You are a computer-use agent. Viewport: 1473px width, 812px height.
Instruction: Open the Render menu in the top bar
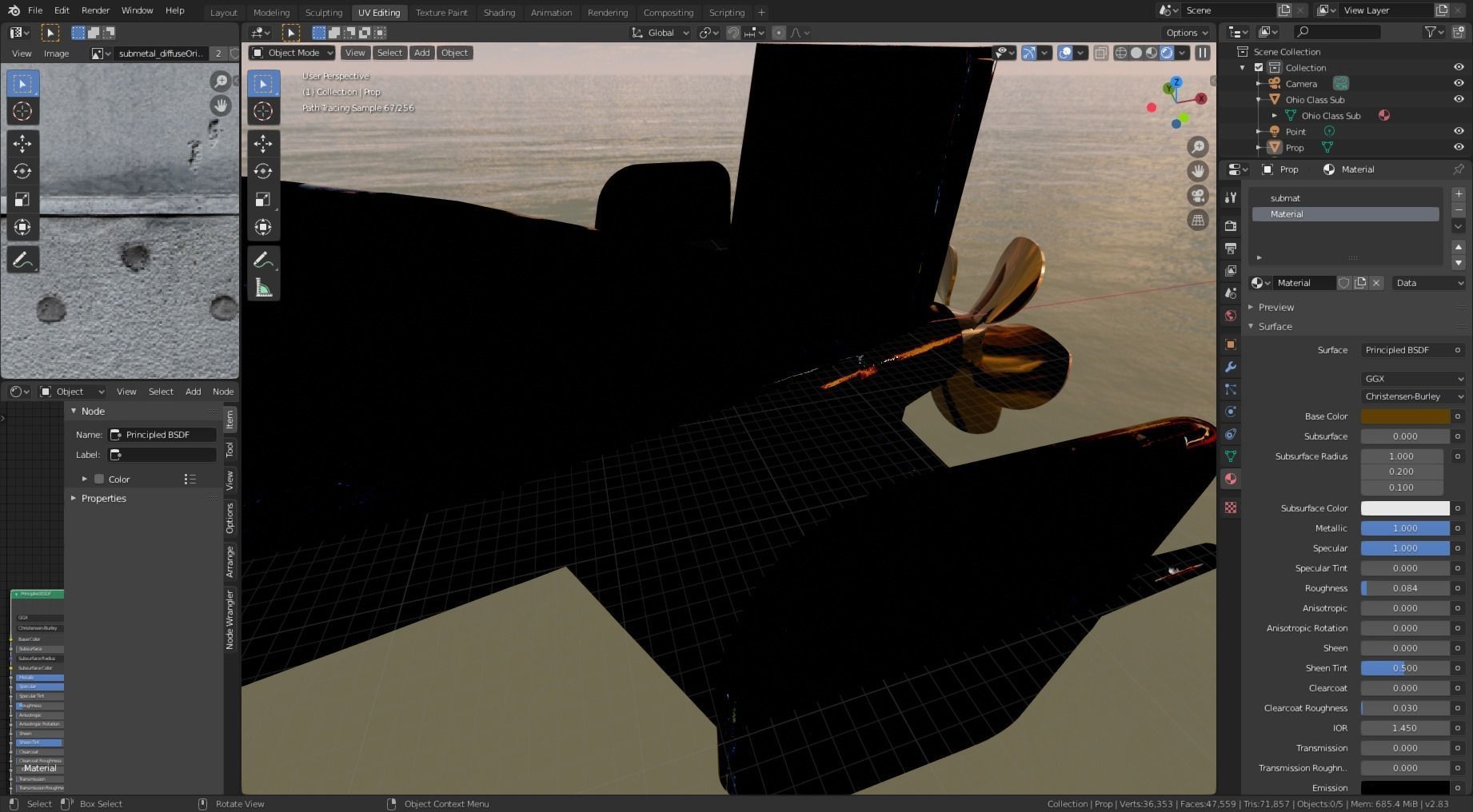[x=95, y=10]
